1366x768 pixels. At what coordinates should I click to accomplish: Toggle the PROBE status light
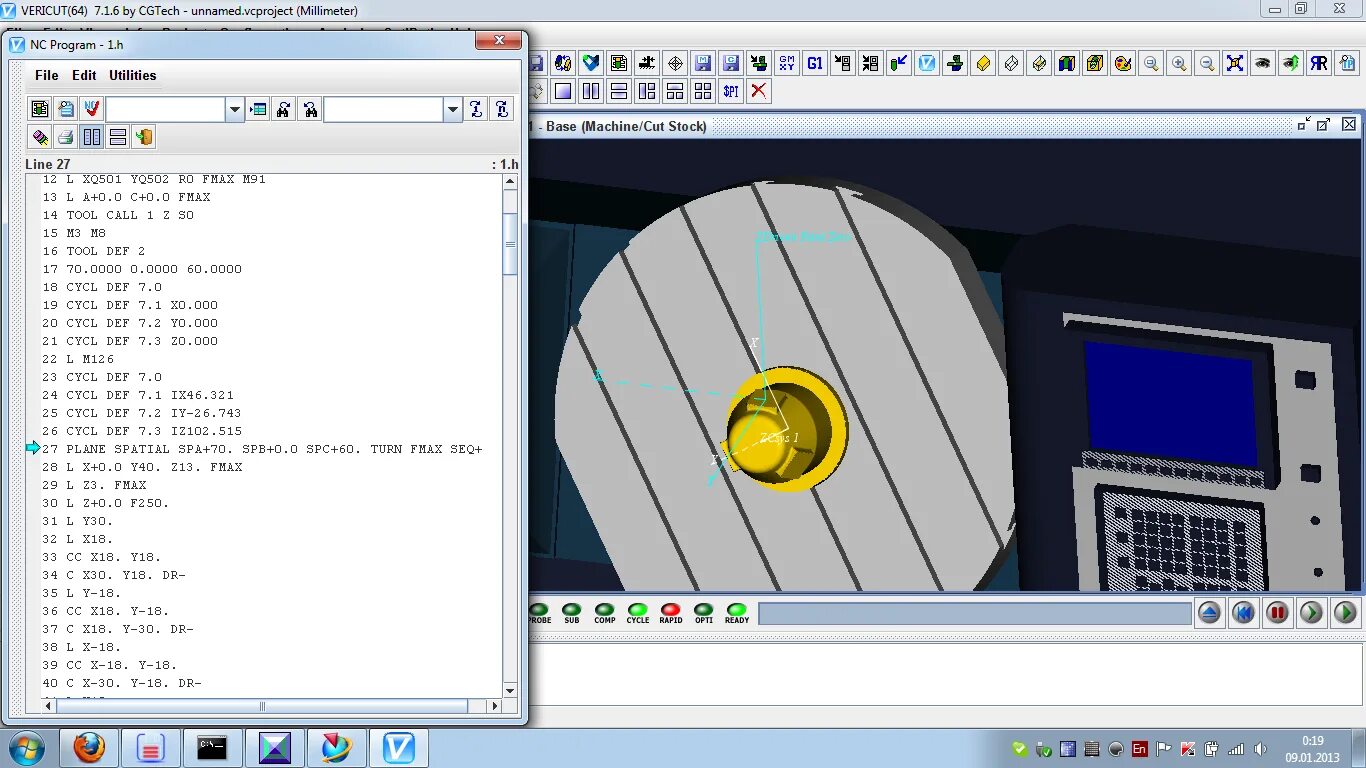[539, 613]
